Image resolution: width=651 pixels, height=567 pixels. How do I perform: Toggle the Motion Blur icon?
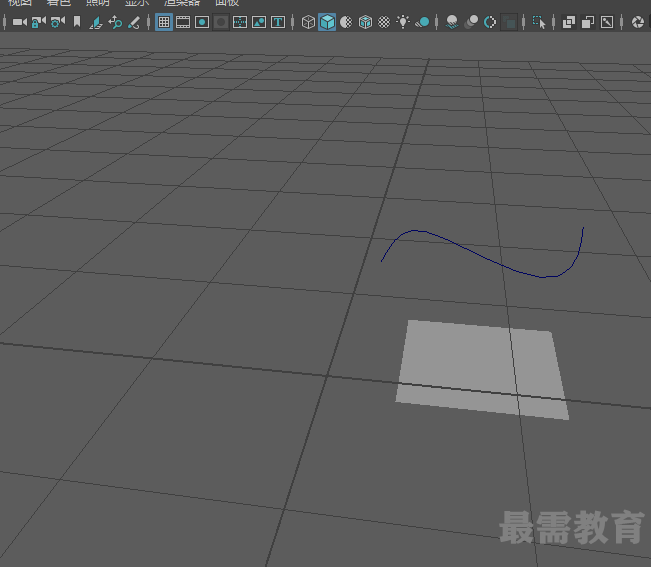click(x=471, y=22)
